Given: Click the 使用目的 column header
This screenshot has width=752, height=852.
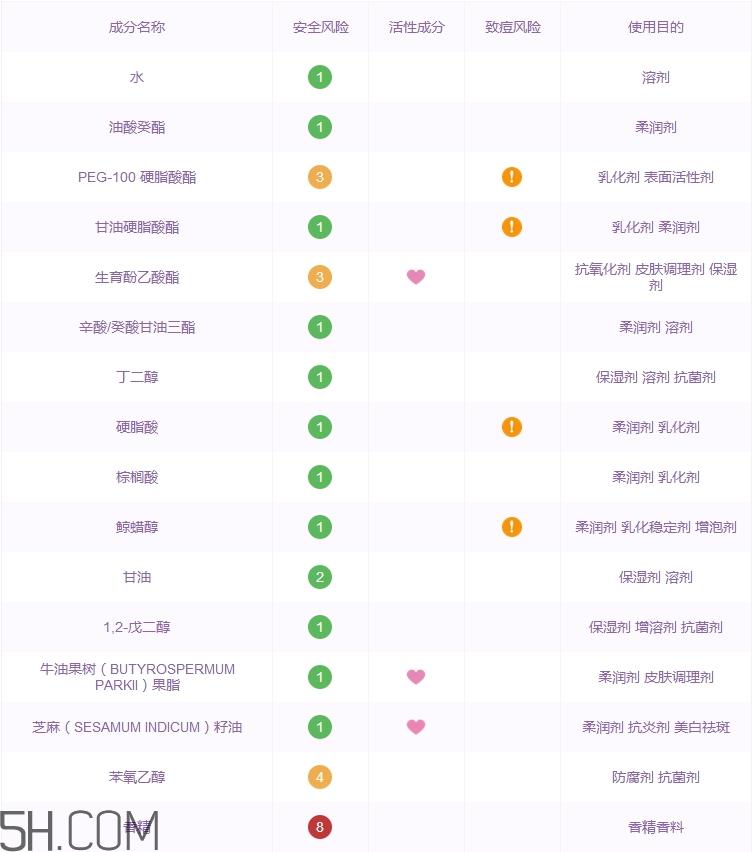Looking at the screenshot, I should [655, 27].
